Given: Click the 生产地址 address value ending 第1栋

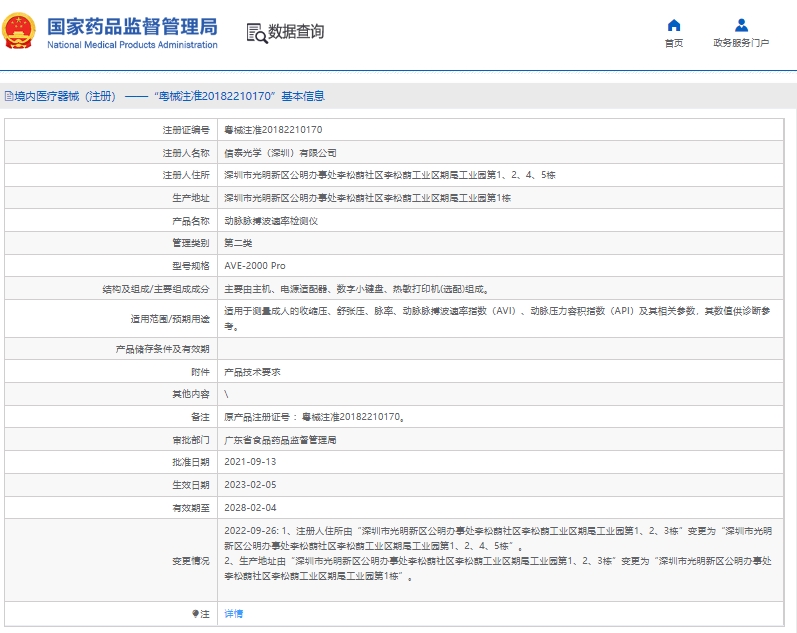Looking at the screenshot, I should coord(367,198).
